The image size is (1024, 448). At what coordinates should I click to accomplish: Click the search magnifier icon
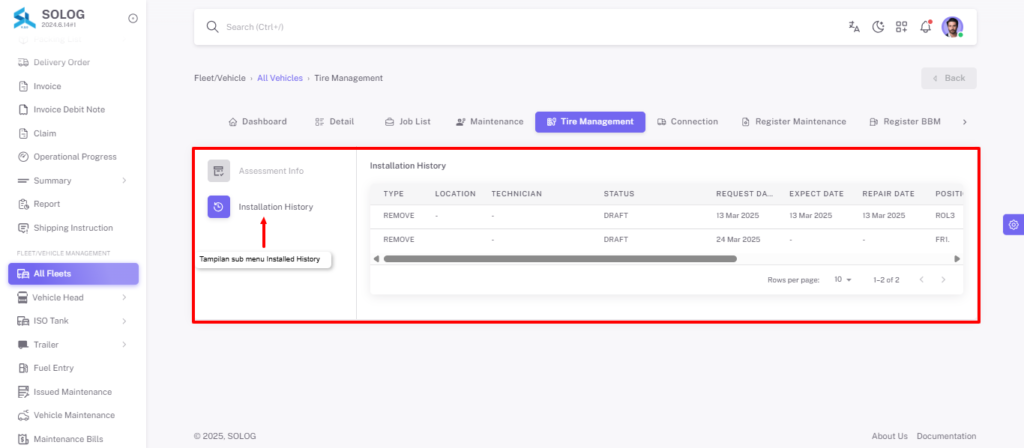tap(212, 27)
